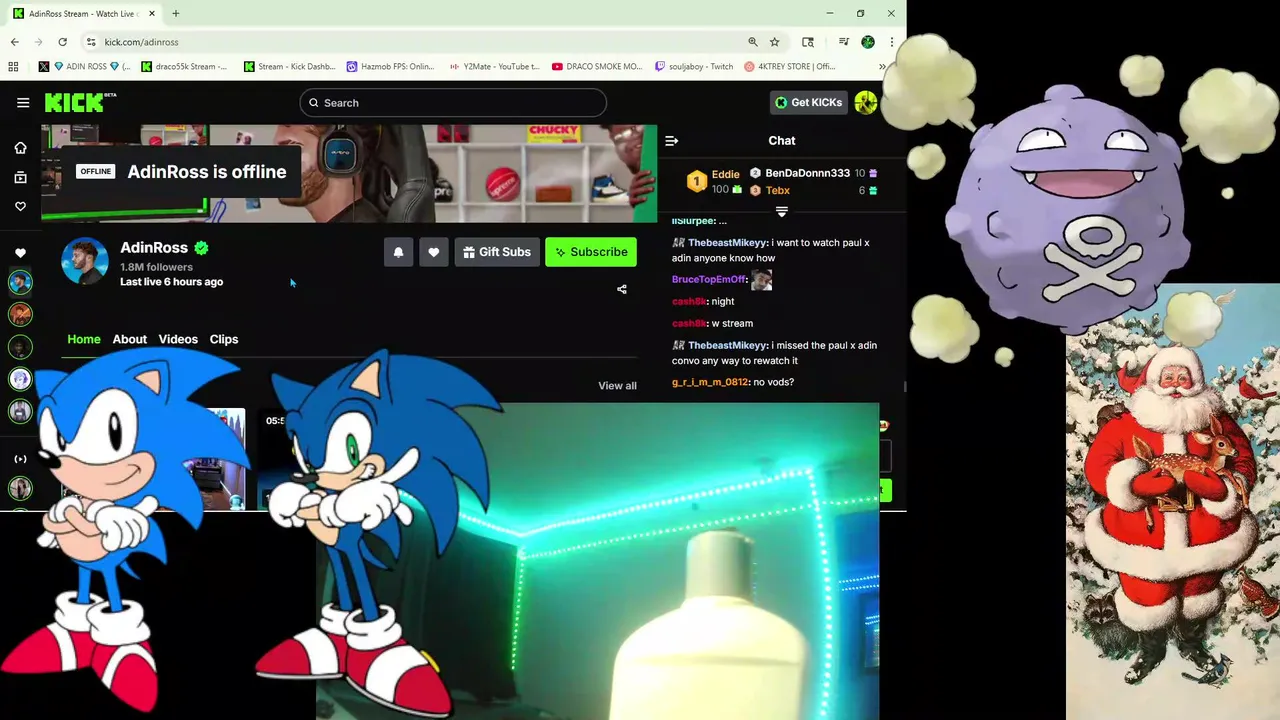This screenshot has height=720, width=1280.
Task: Open the DRACO SMOKE bookmark
Action: point(597,67)
